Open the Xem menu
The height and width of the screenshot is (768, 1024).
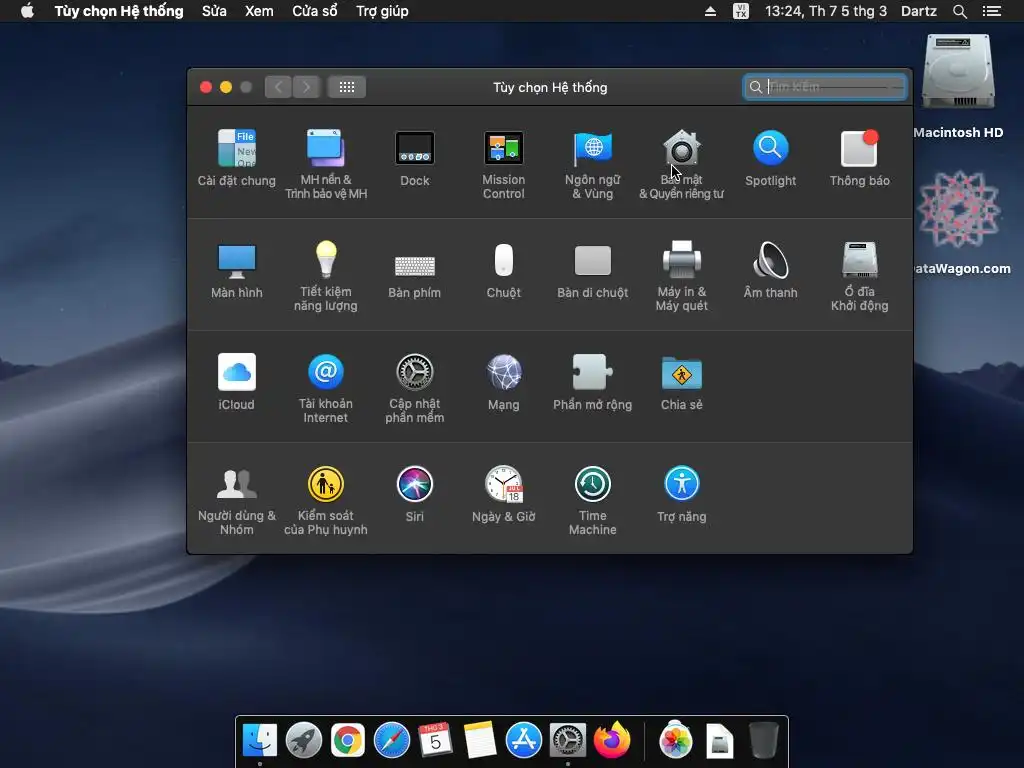click(259, 11)
